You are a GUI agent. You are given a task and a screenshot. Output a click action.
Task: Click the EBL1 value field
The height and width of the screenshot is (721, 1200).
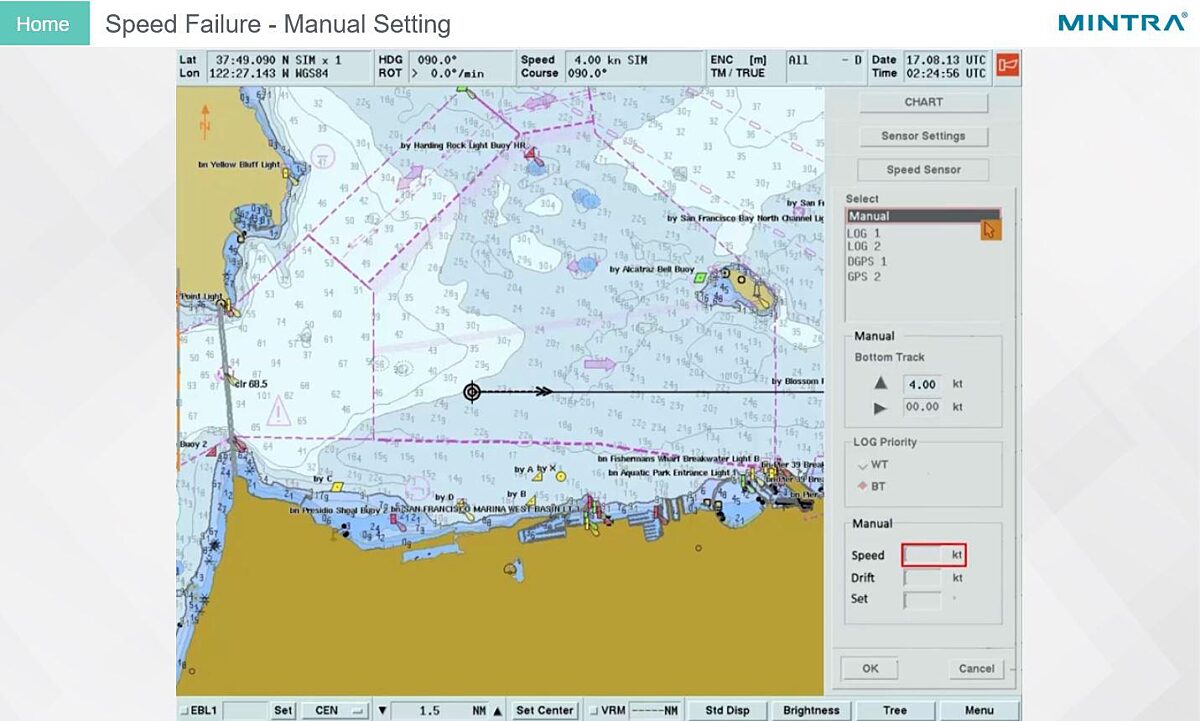245,711
